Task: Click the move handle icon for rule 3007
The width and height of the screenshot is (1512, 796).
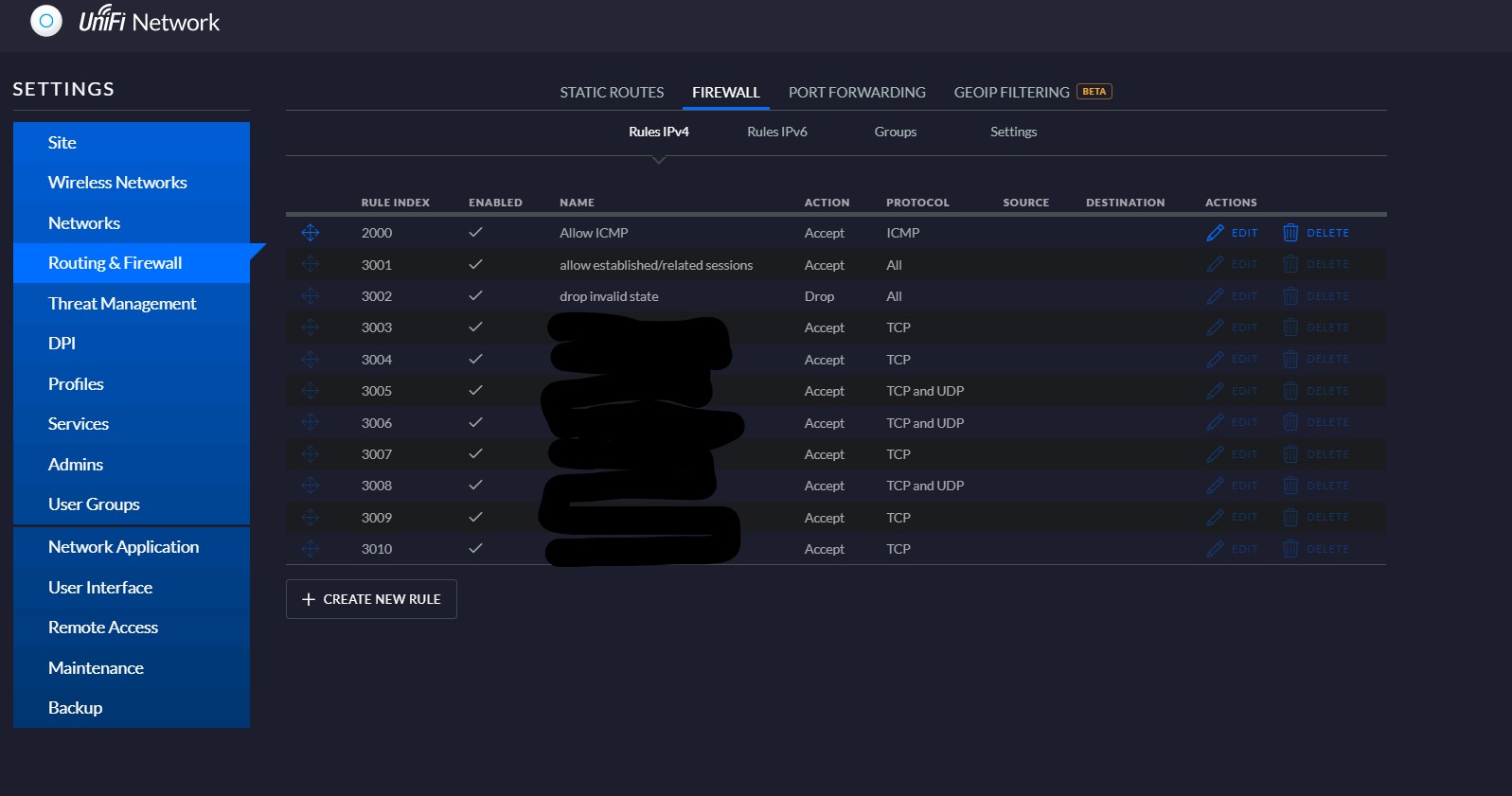Action: (x=310, y=454)
